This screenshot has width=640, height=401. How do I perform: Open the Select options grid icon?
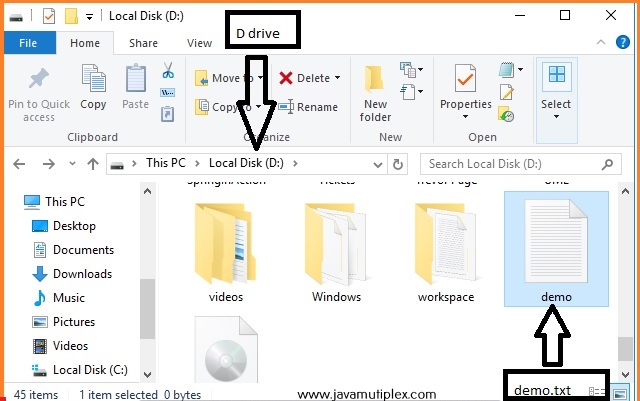pos(557,74)
